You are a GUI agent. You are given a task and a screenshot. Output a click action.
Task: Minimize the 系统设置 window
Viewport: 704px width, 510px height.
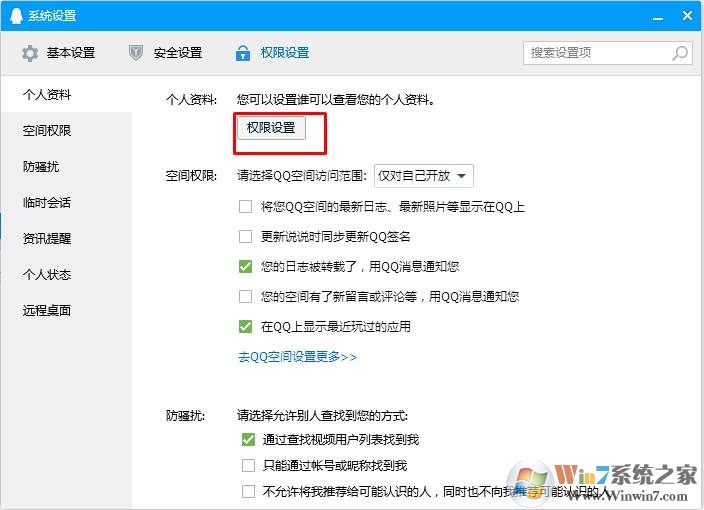tap(658, 17)
